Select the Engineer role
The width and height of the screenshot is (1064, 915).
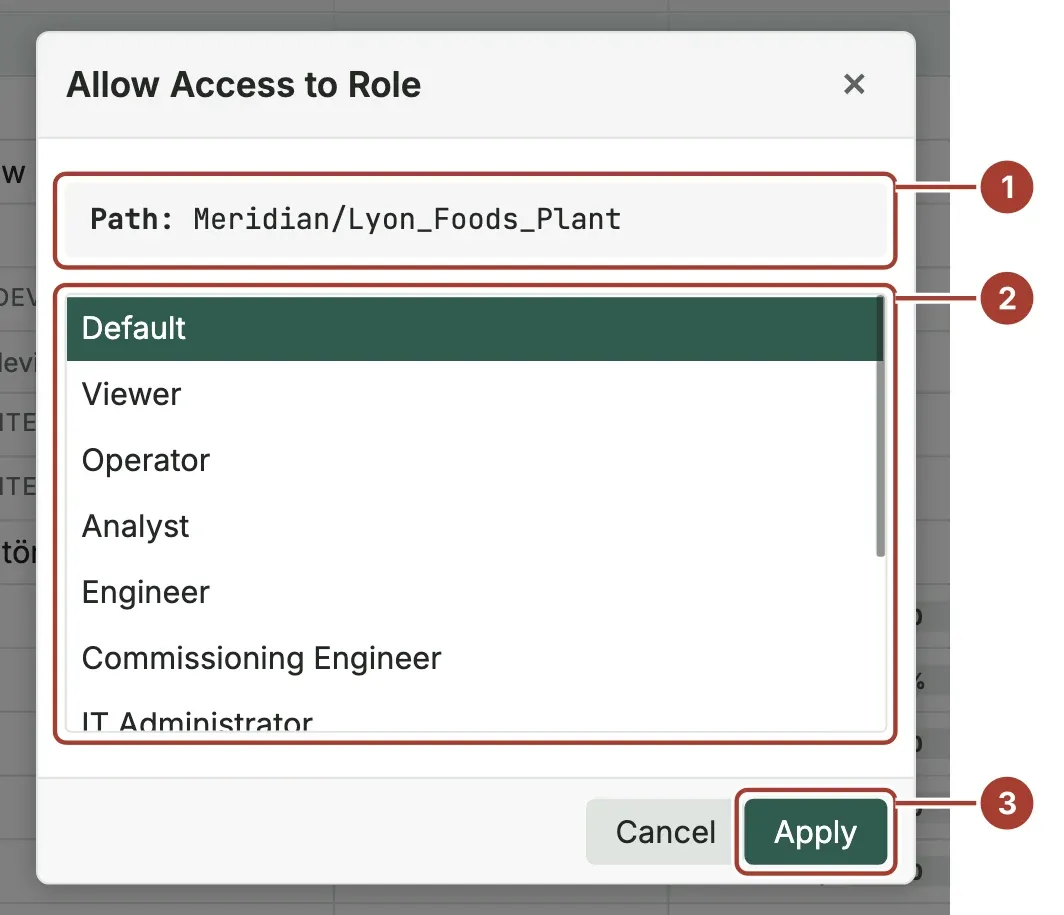[x=472, y=592]
